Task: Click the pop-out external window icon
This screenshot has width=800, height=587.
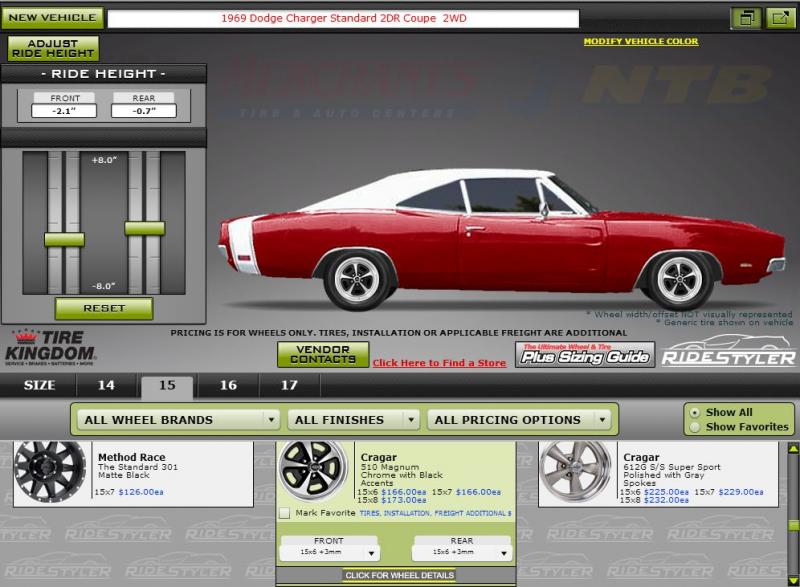Action: [780, 18]
